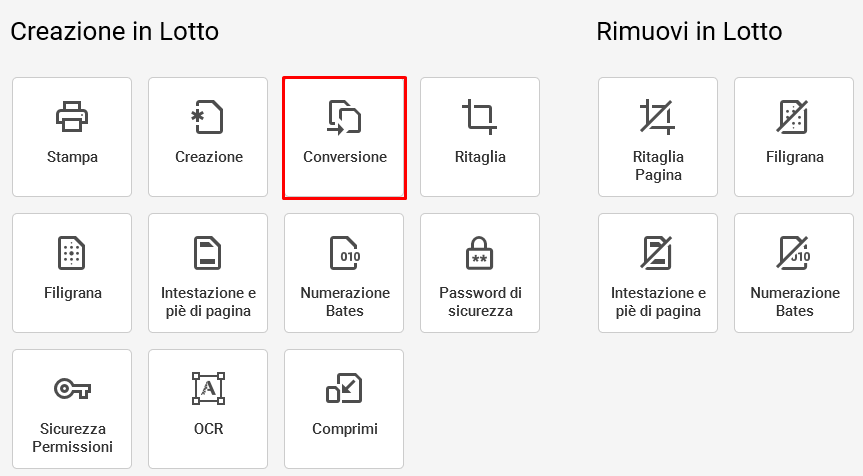Open the Comprimi compress tile

tap(344, 409)
